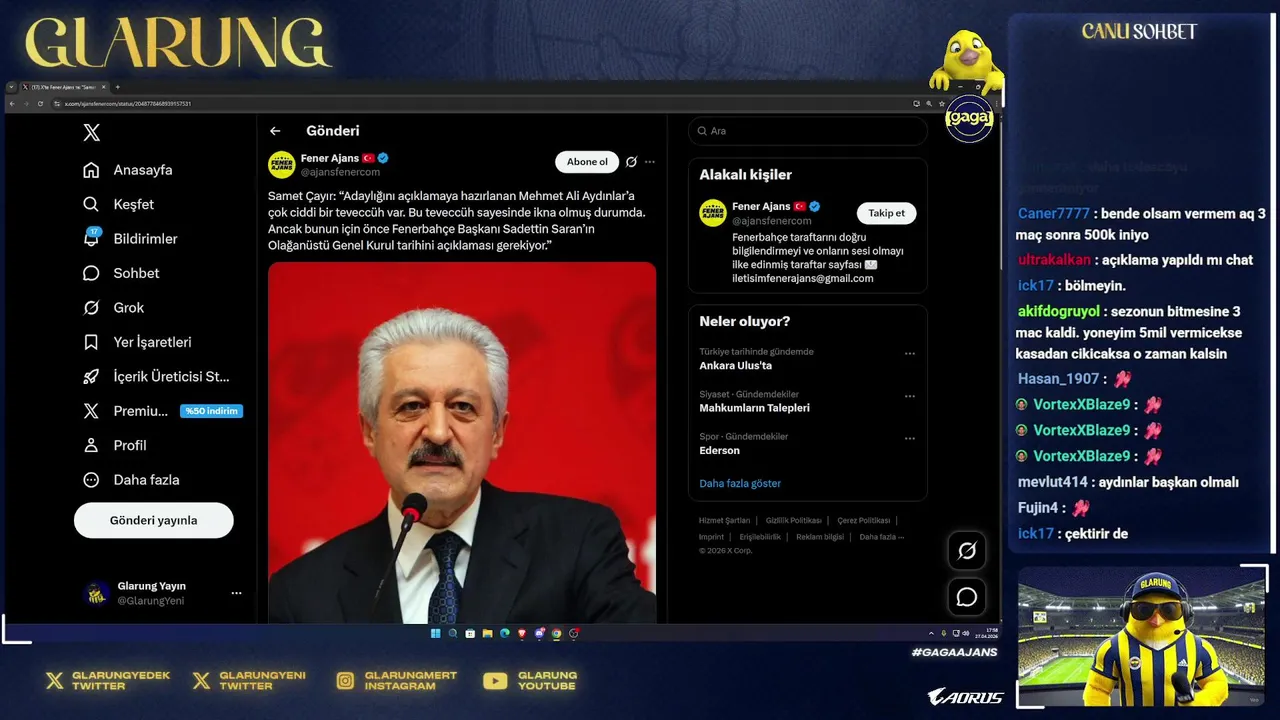Open Brave browser in taskbar
1280x720 pixels.
click(x=522, y=633)
